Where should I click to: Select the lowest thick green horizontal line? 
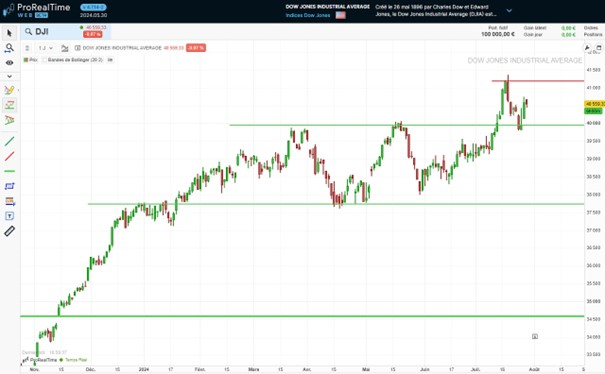(x=302, y=316)
